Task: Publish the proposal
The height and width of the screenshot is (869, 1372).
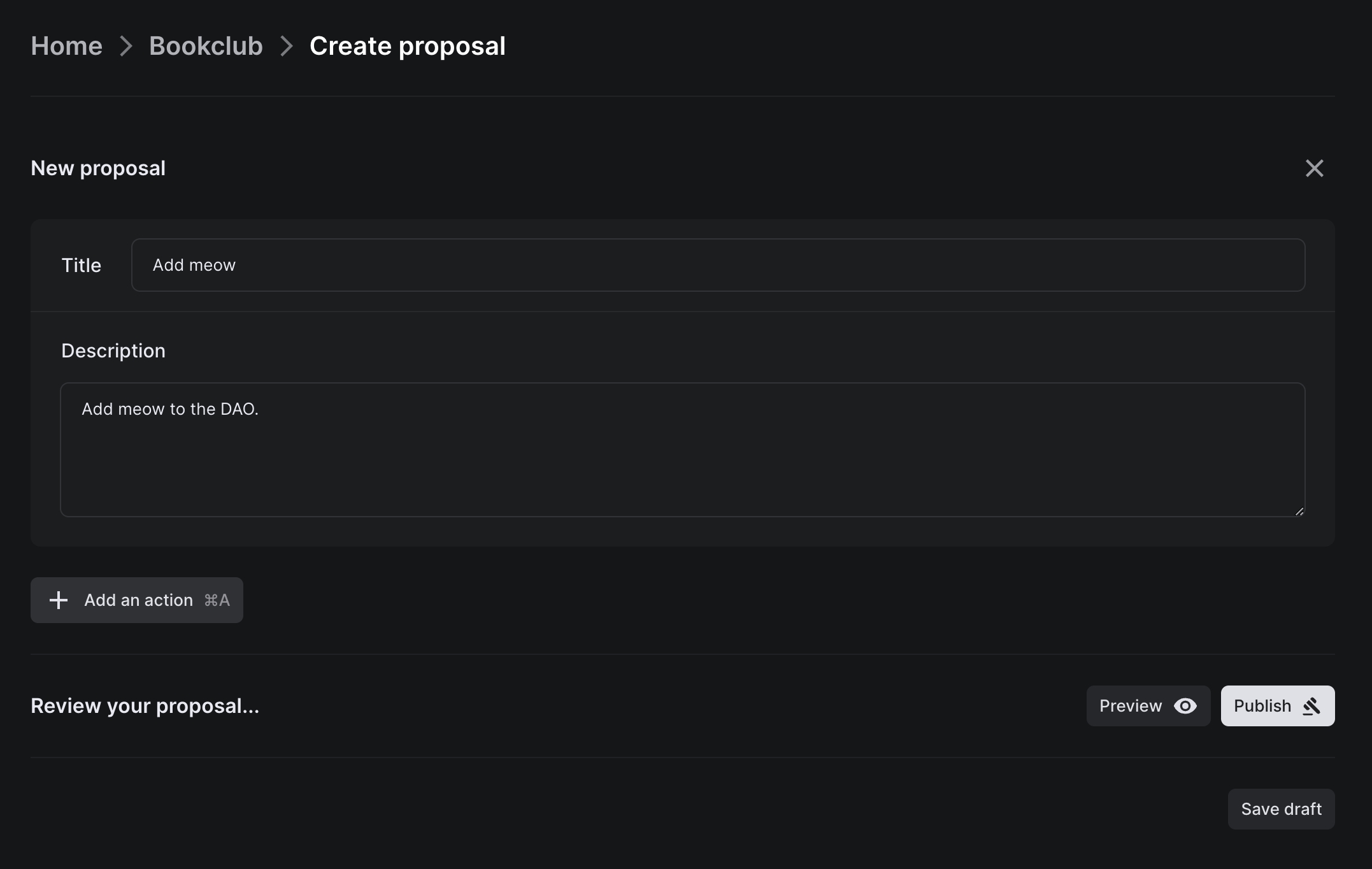Action: (1262, 706)
